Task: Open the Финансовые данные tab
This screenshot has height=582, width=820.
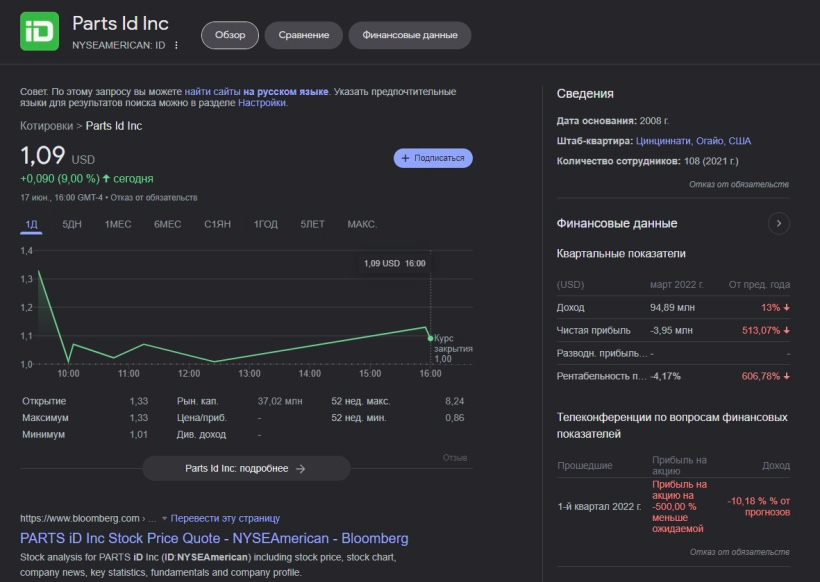Action: click(409, 35)
